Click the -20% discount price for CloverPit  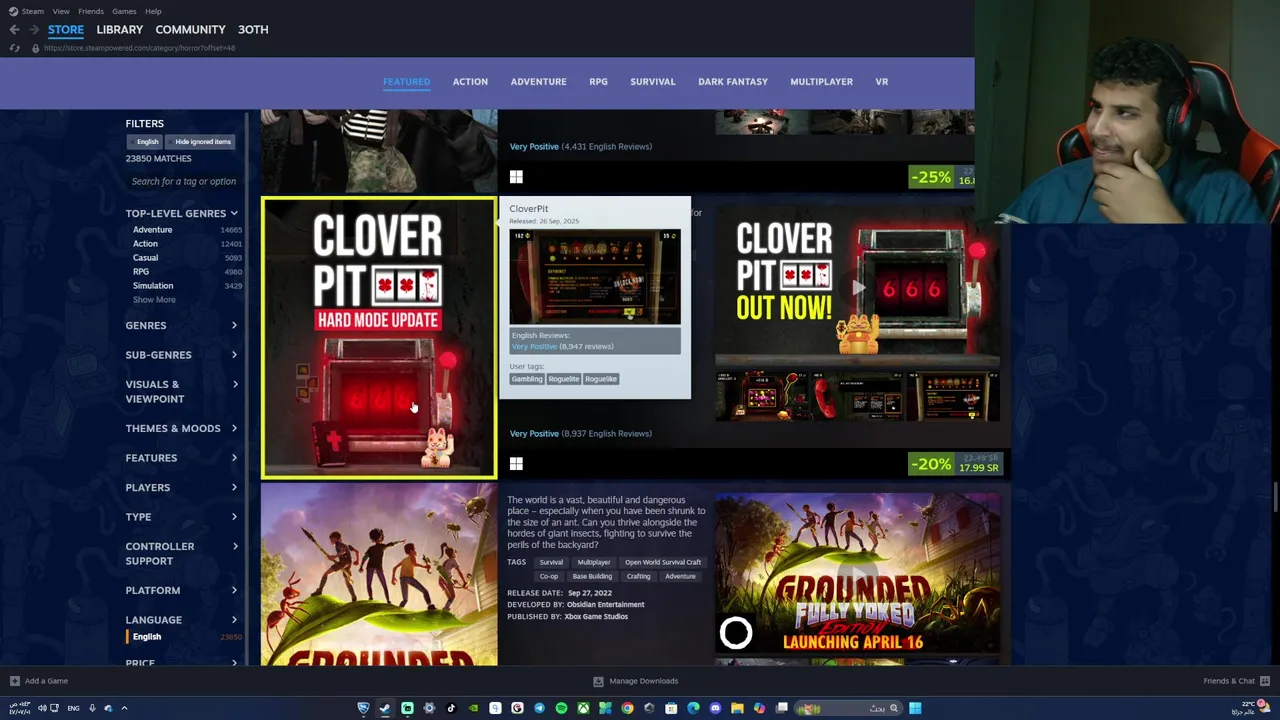pyautogui.click(x=955, y=464)
